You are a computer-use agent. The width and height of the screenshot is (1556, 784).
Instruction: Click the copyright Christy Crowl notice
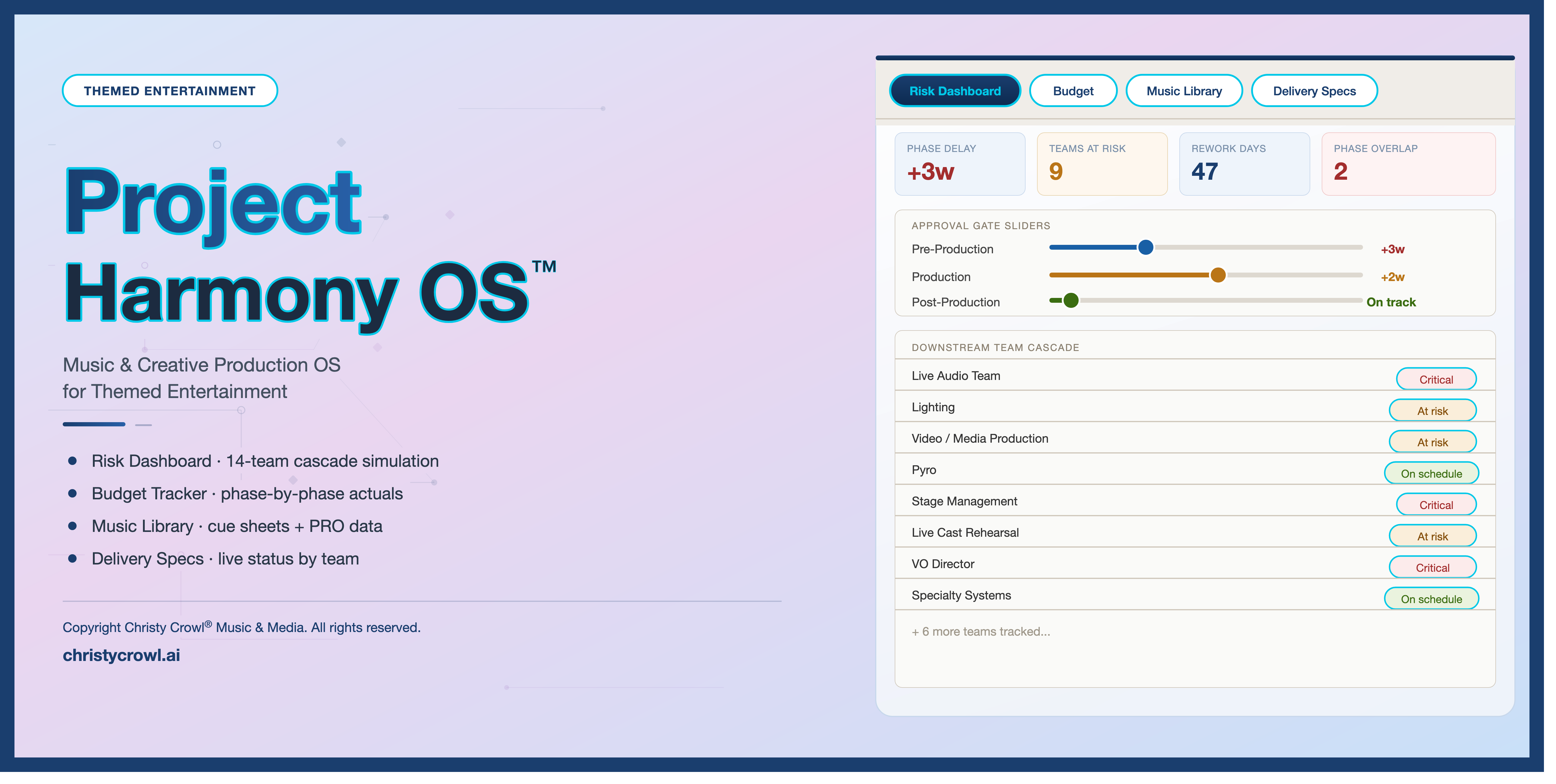click(x=242, y=628)
